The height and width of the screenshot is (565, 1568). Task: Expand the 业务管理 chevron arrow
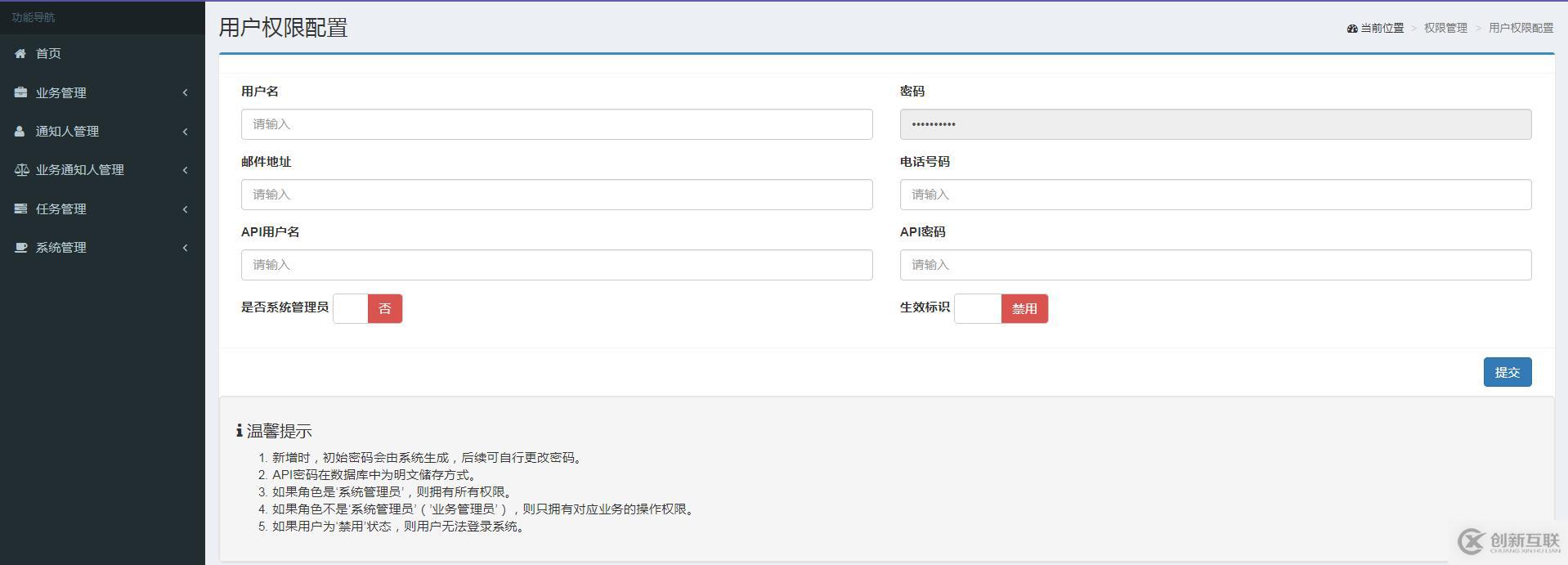coord(186,93)
